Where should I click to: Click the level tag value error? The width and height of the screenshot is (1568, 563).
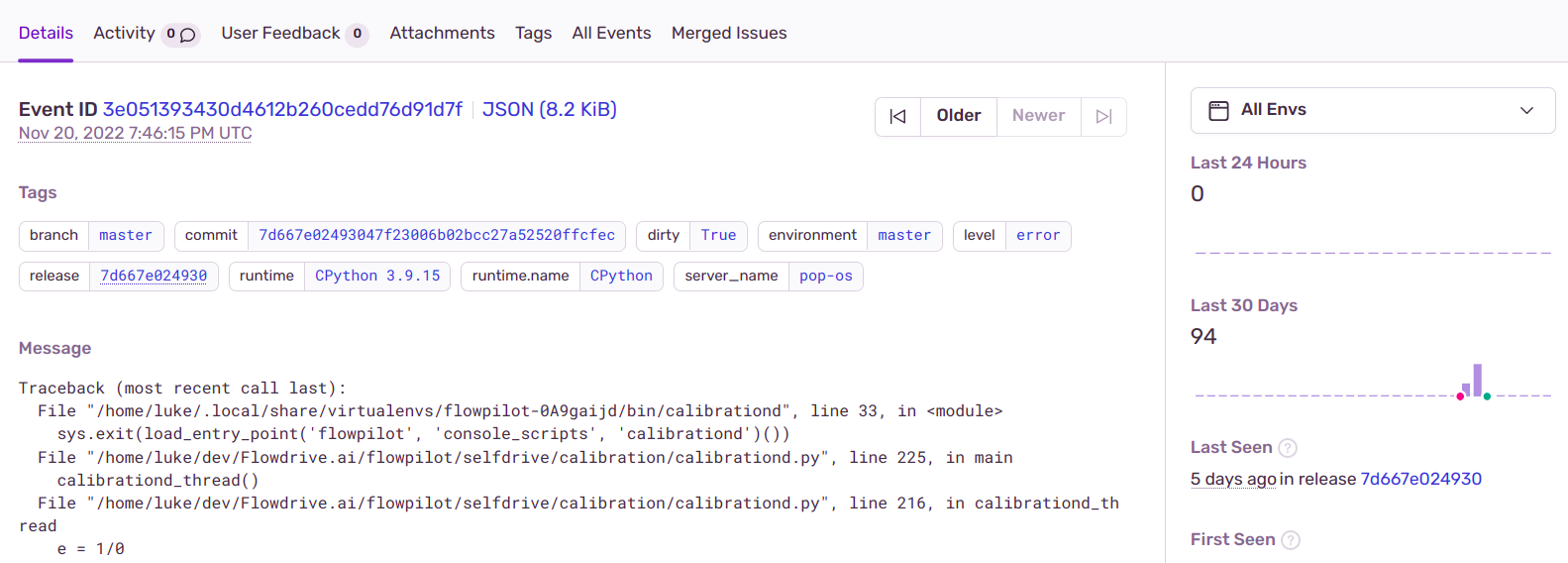tap(1038, 235)
